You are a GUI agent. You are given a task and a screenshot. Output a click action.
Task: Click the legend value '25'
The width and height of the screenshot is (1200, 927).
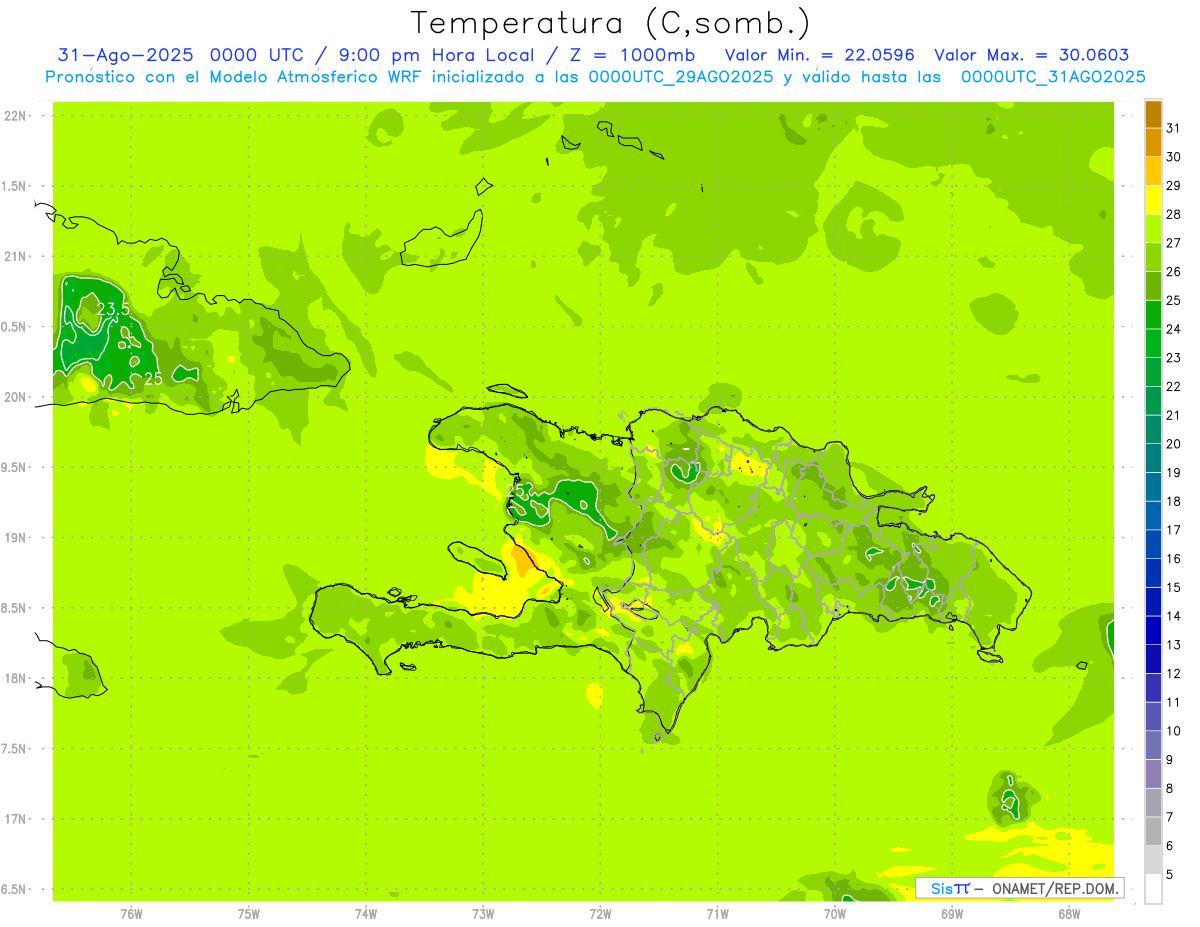click(1173, 300)
